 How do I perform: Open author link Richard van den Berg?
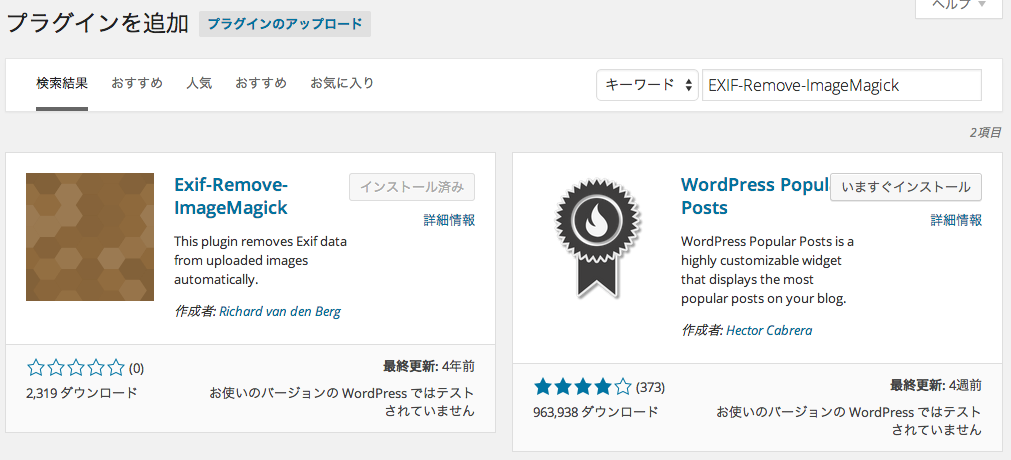(280, 312)
